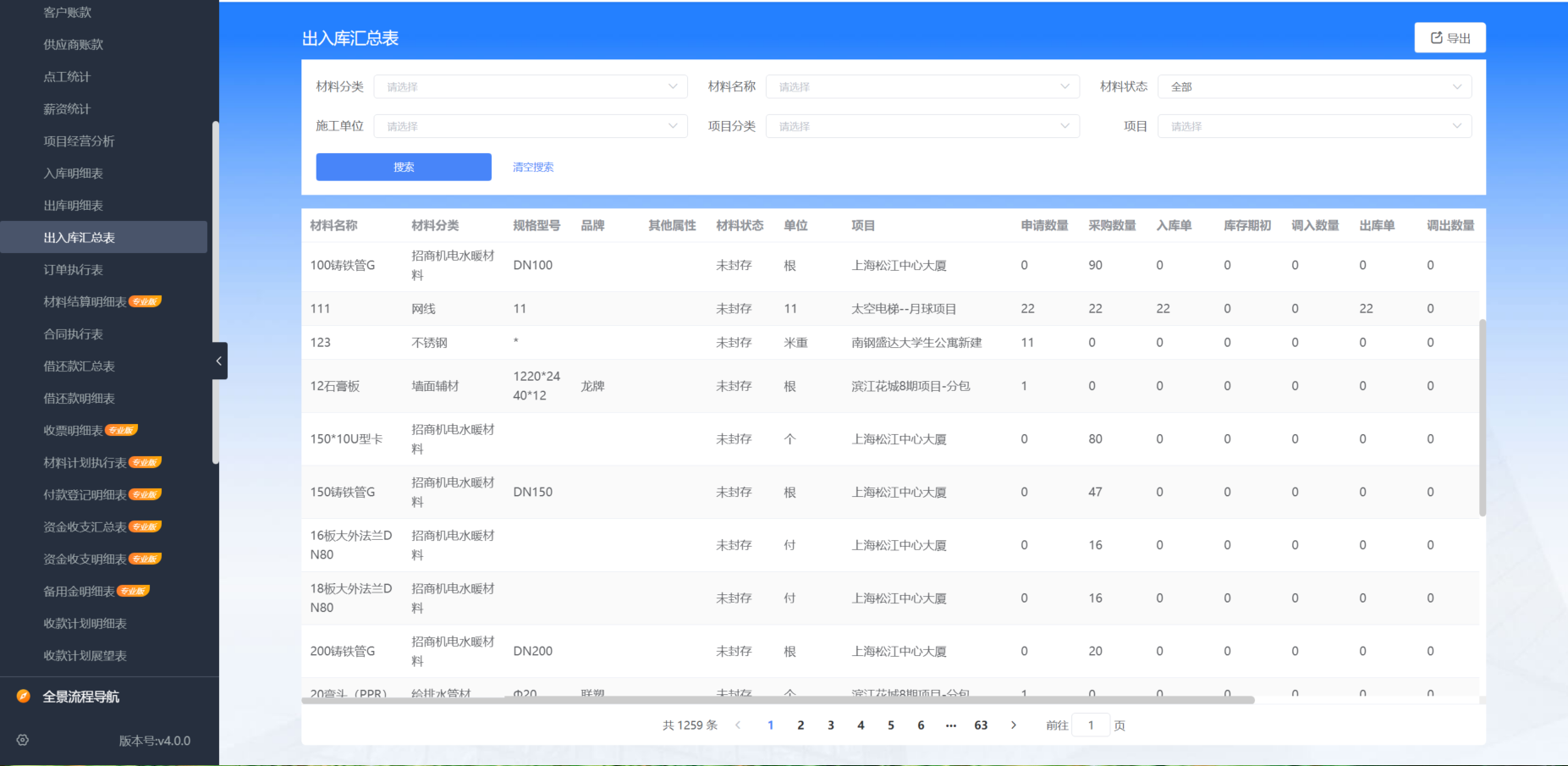Click the page number input beside 前往
1568x766 pixels.
tap(1091, 725)
